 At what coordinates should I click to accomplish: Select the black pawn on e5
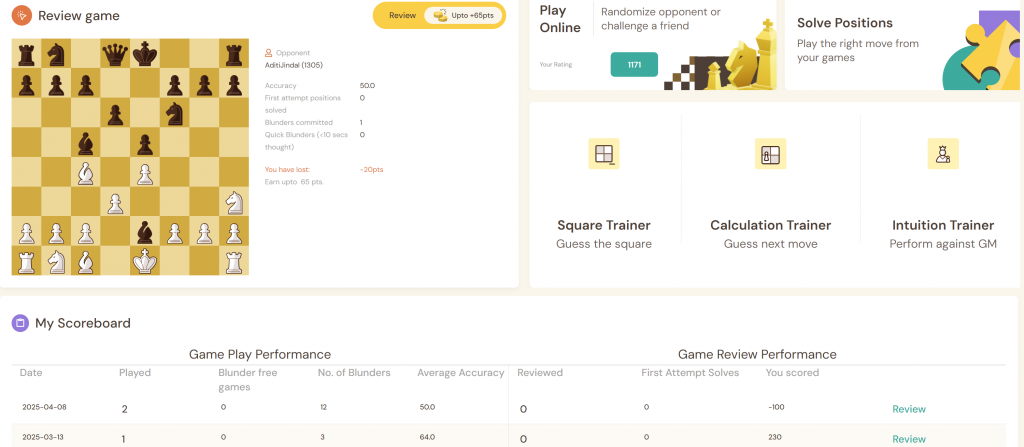pos(145,143)
